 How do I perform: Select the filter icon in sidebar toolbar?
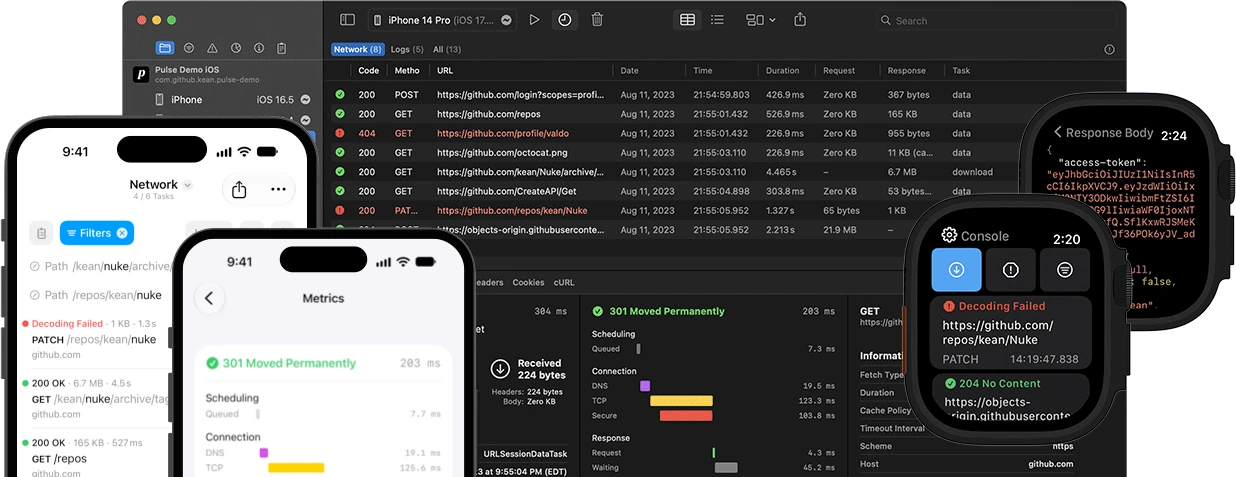coord(189,47)
